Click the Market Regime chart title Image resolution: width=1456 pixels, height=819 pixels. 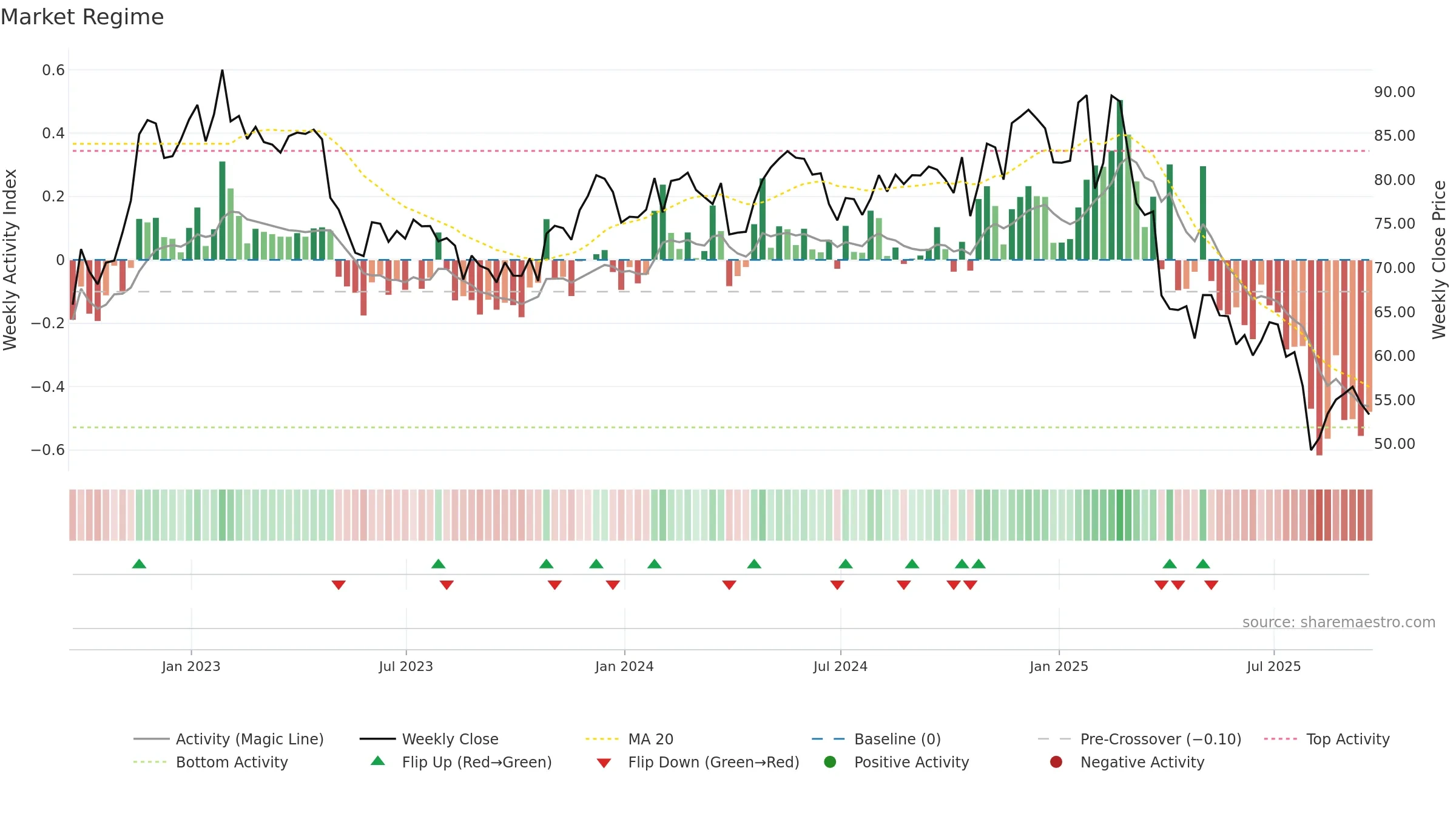pos(82,17)
